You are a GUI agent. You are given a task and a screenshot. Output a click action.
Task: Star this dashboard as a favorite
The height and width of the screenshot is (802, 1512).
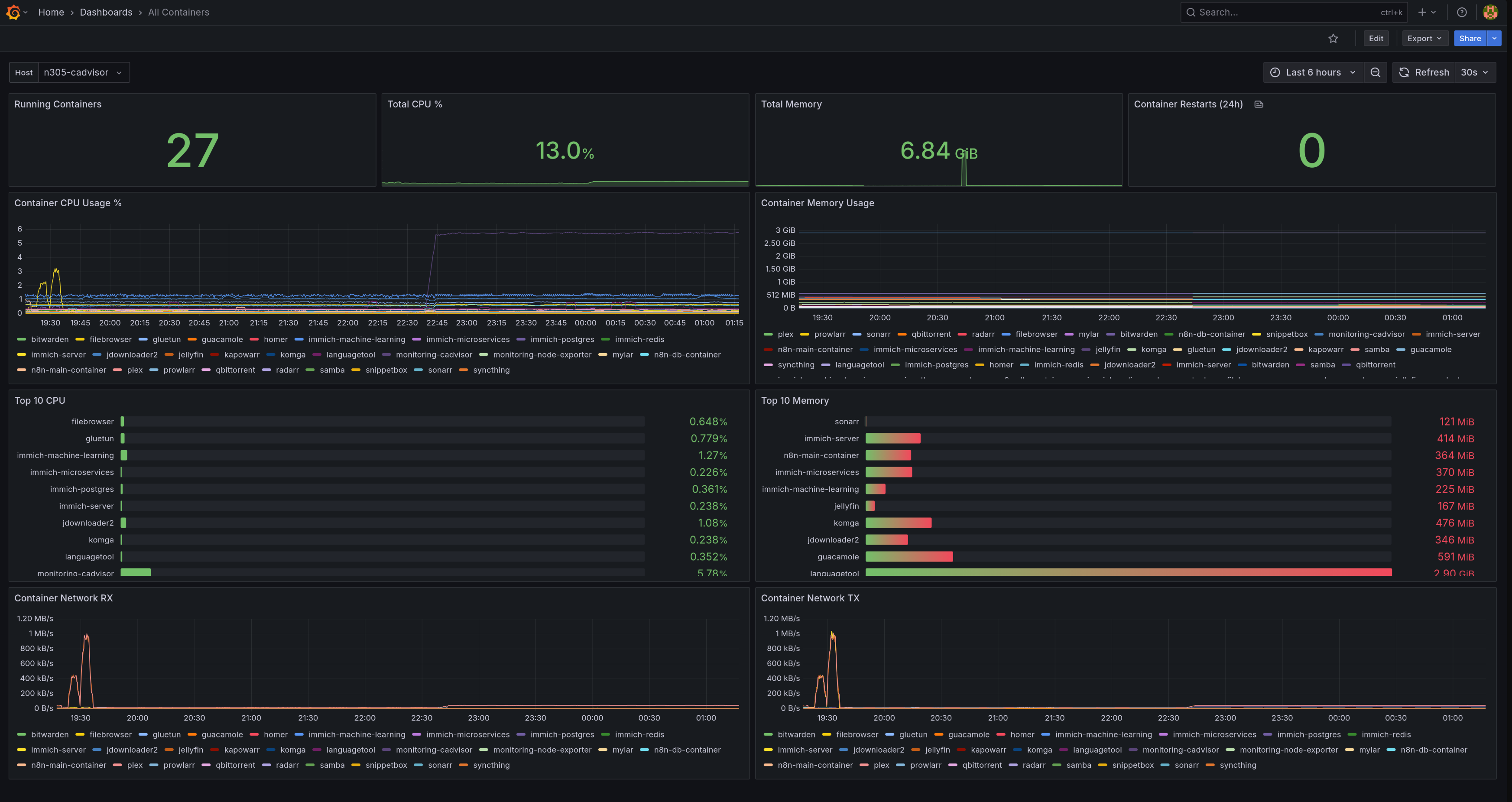1333,38
